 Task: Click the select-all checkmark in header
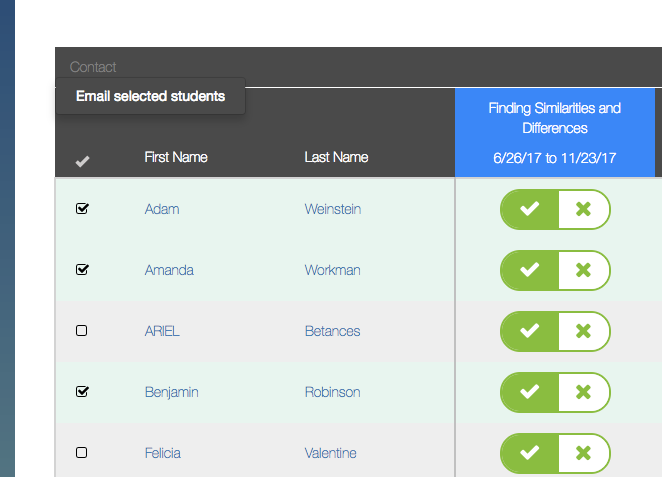tap(82, 161)
